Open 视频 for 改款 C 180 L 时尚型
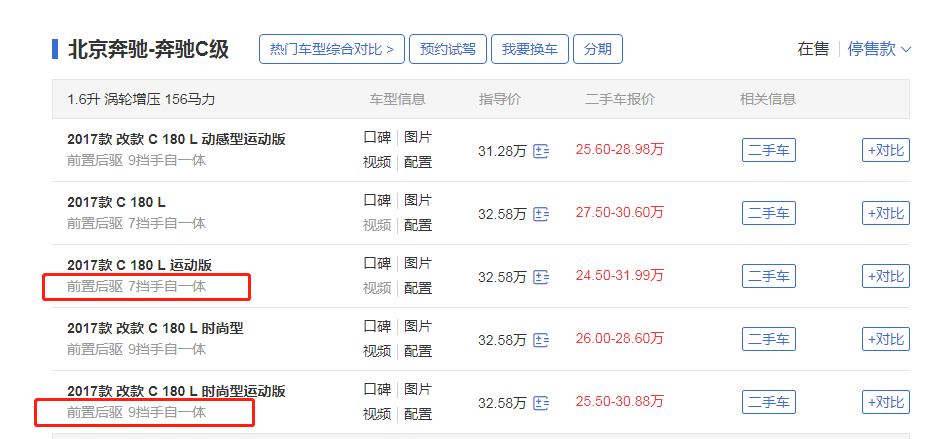The width and height of the screenshot is (950, 439). coord(377,351)
